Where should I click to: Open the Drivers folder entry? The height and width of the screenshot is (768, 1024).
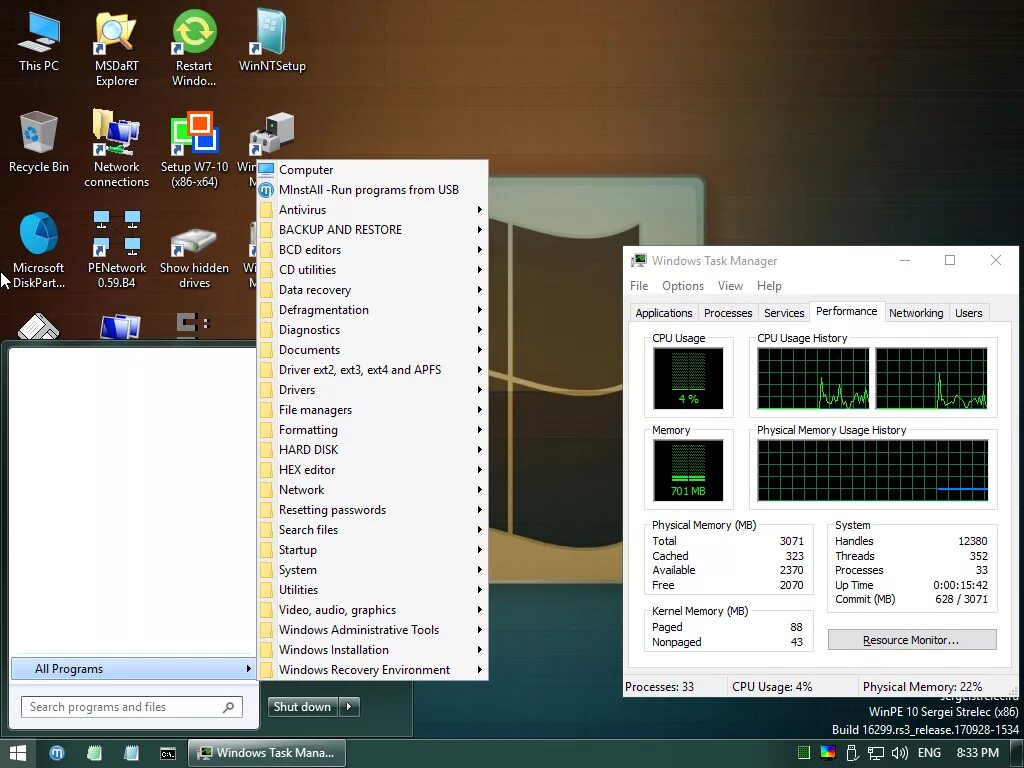tap(372, 390)
